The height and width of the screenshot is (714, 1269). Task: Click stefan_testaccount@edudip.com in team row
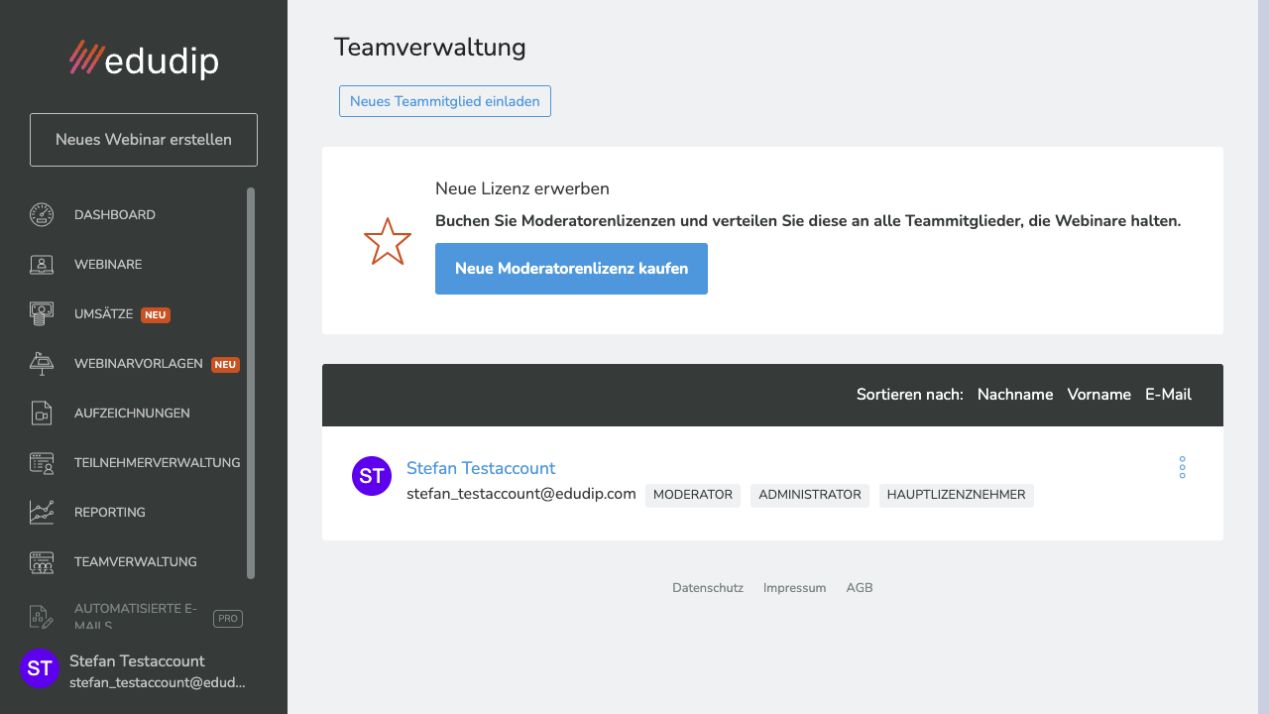[521, 494]
